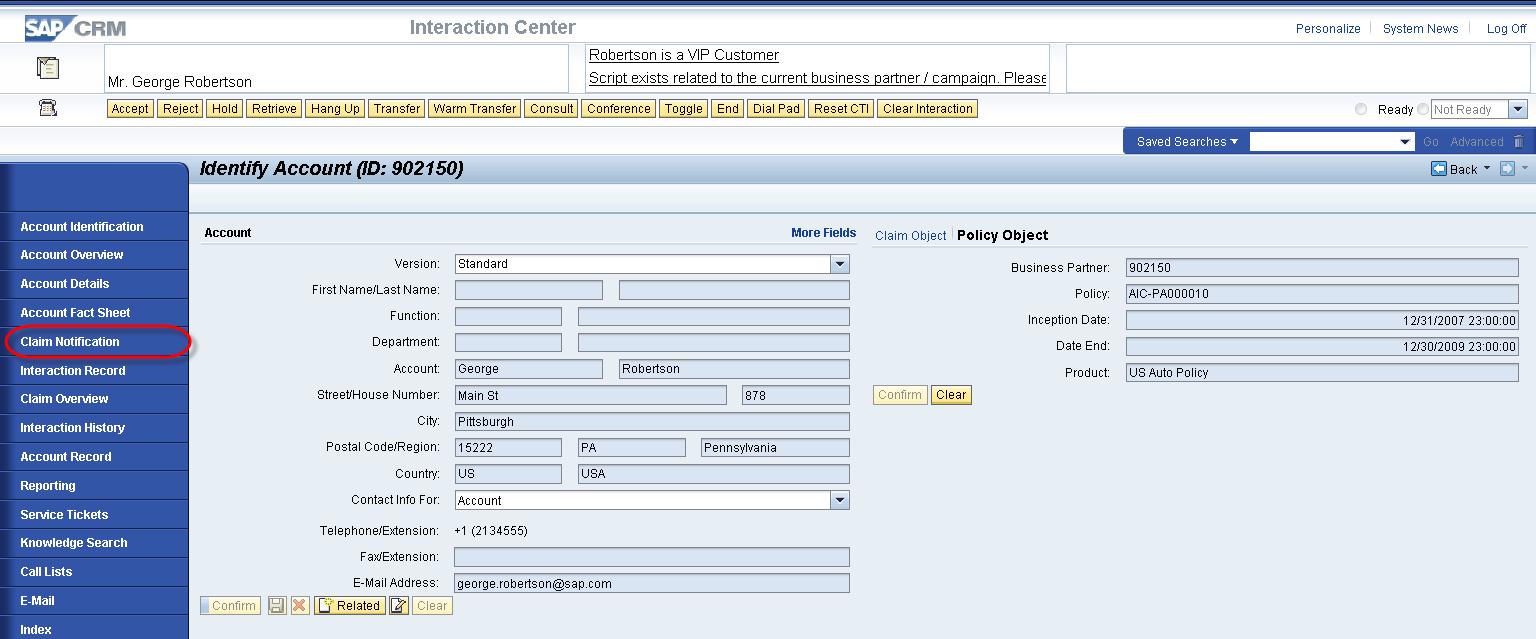Open System News

pos(1420,29)
